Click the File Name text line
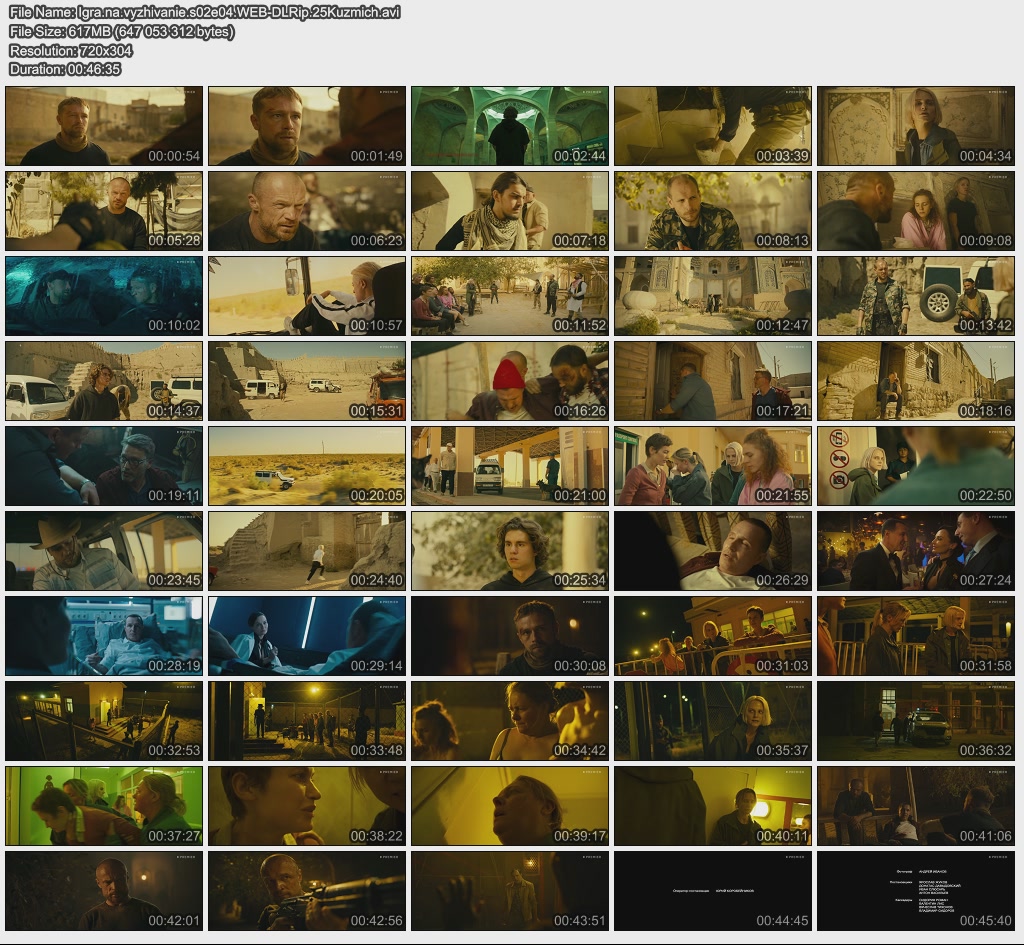Screen dimensions: 1024x945 tap(204, 13)
